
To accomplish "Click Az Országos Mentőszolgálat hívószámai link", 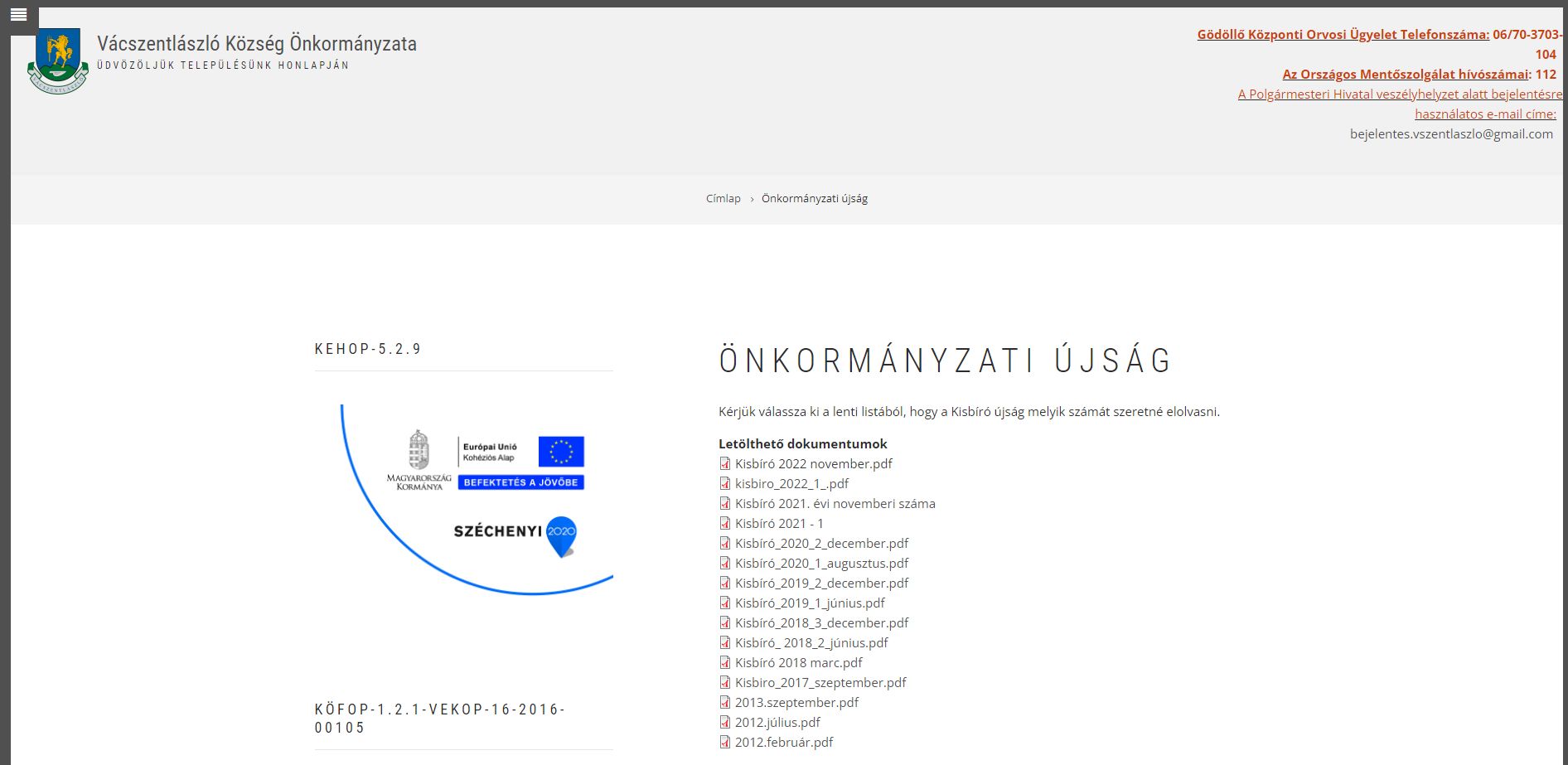I will [x=1406, y=74].
